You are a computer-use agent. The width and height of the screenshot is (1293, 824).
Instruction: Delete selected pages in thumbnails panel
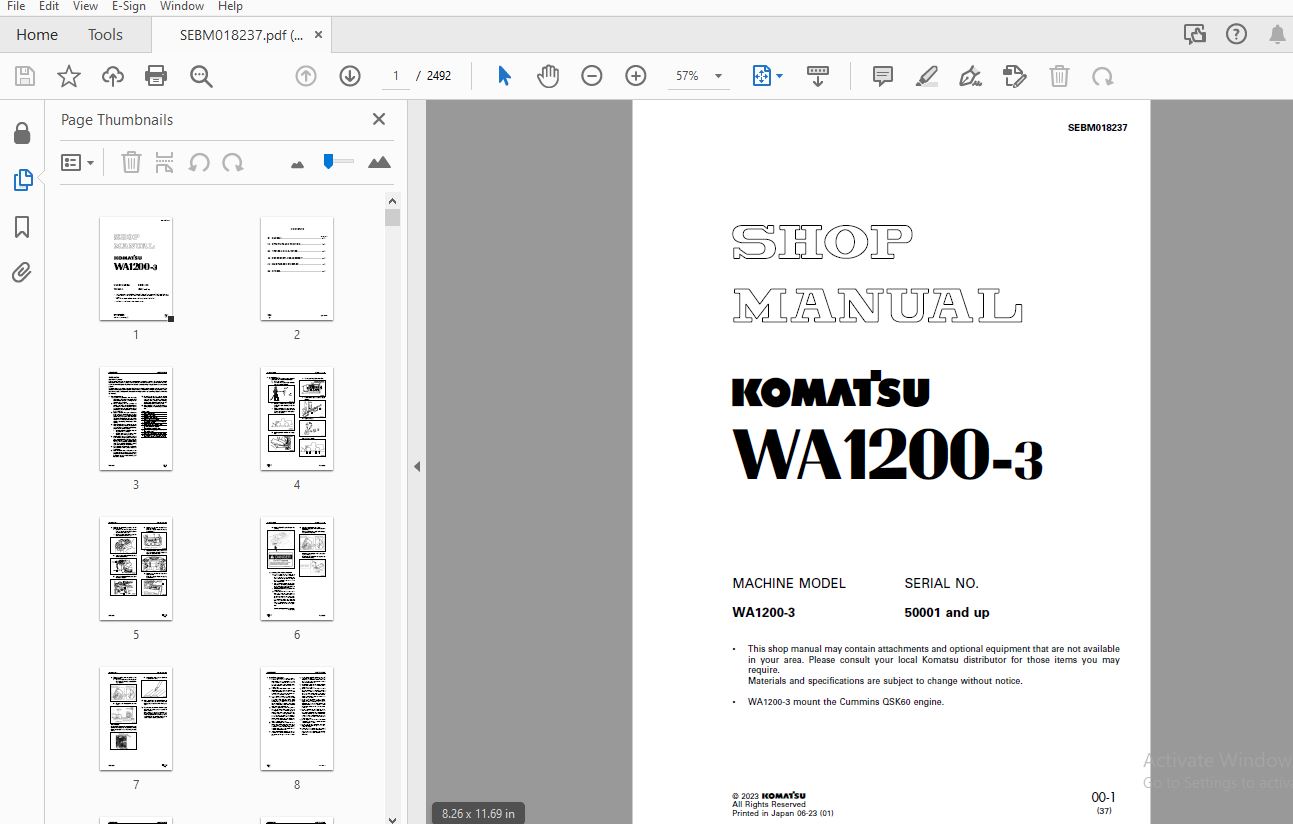pos(131,162)
